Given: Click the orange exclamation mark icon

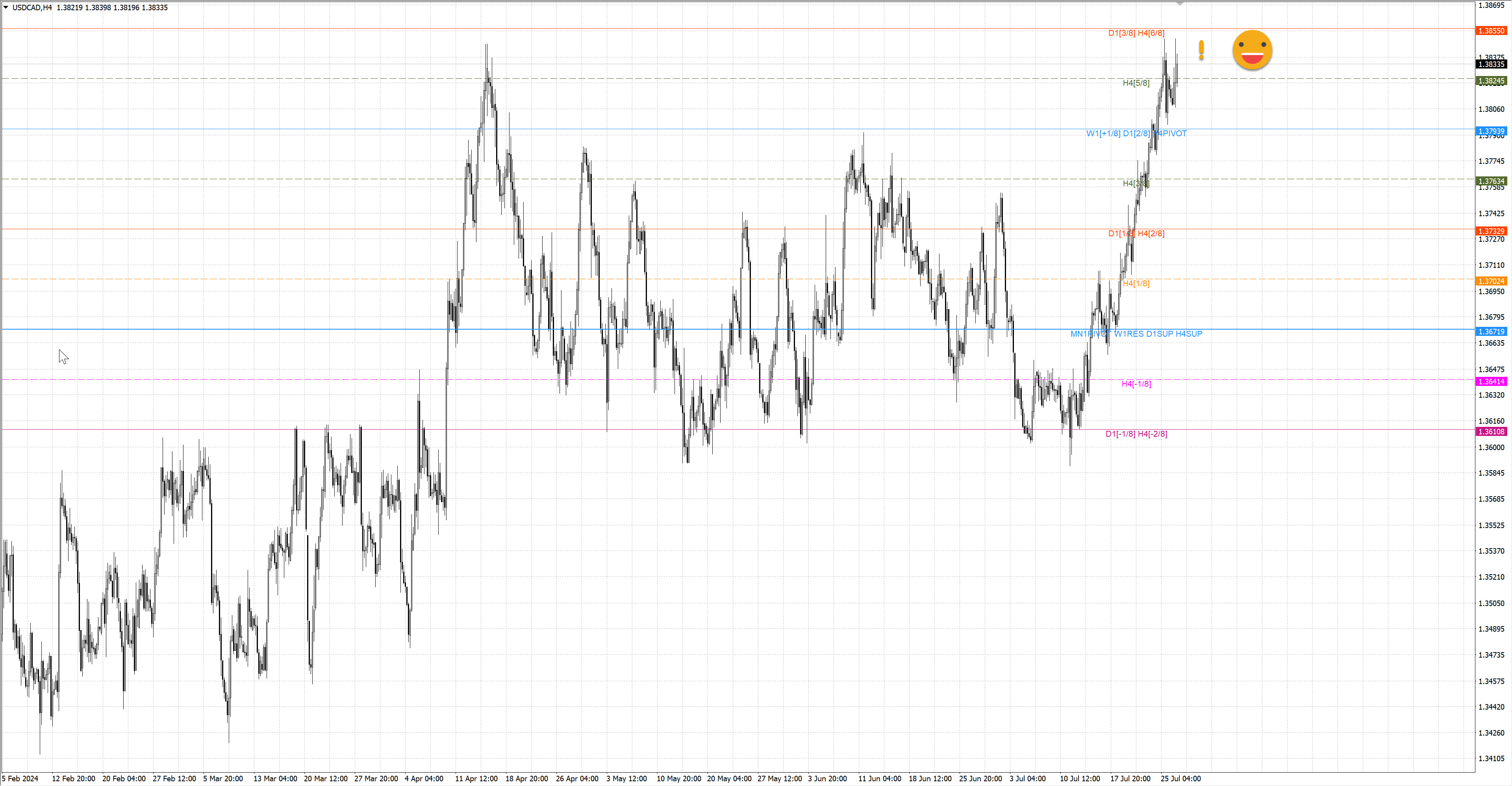Looking at the screenshot, I should 1201,50.
